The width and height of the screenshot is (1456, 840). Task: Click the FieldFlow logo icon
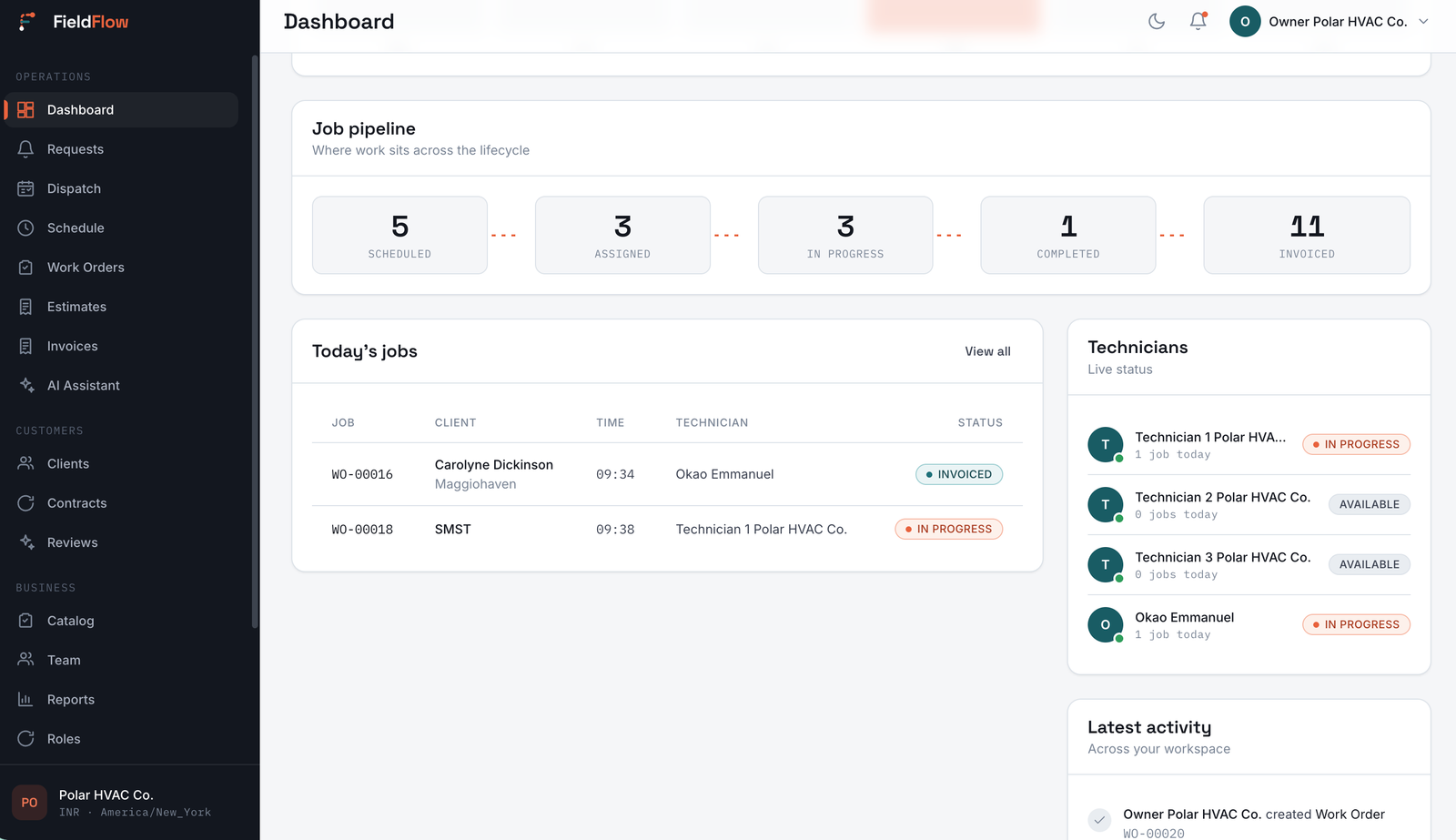(27, 21)
